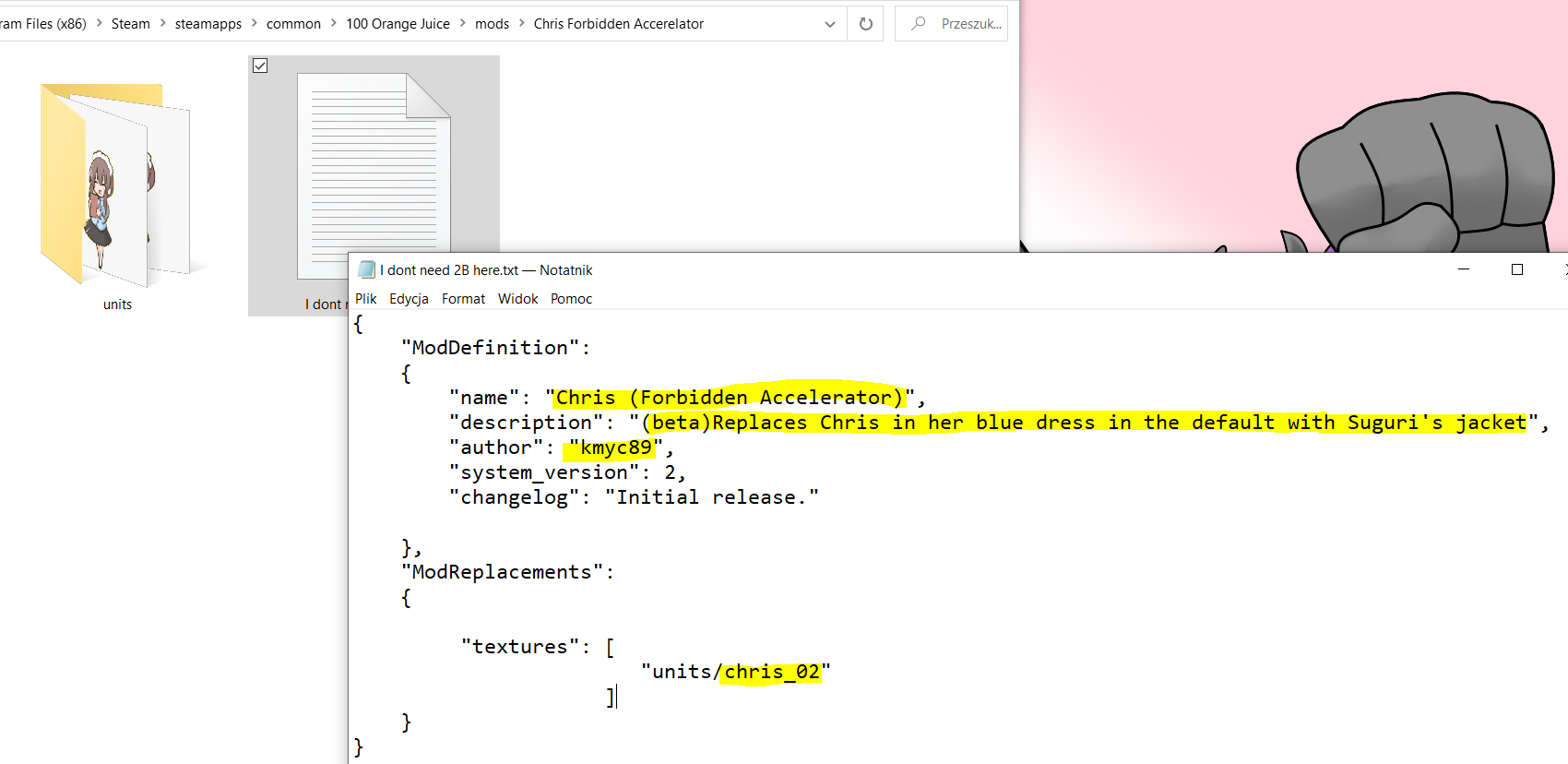Click the units folder name label
The image size is (1568, 764).
coord(117,304)
